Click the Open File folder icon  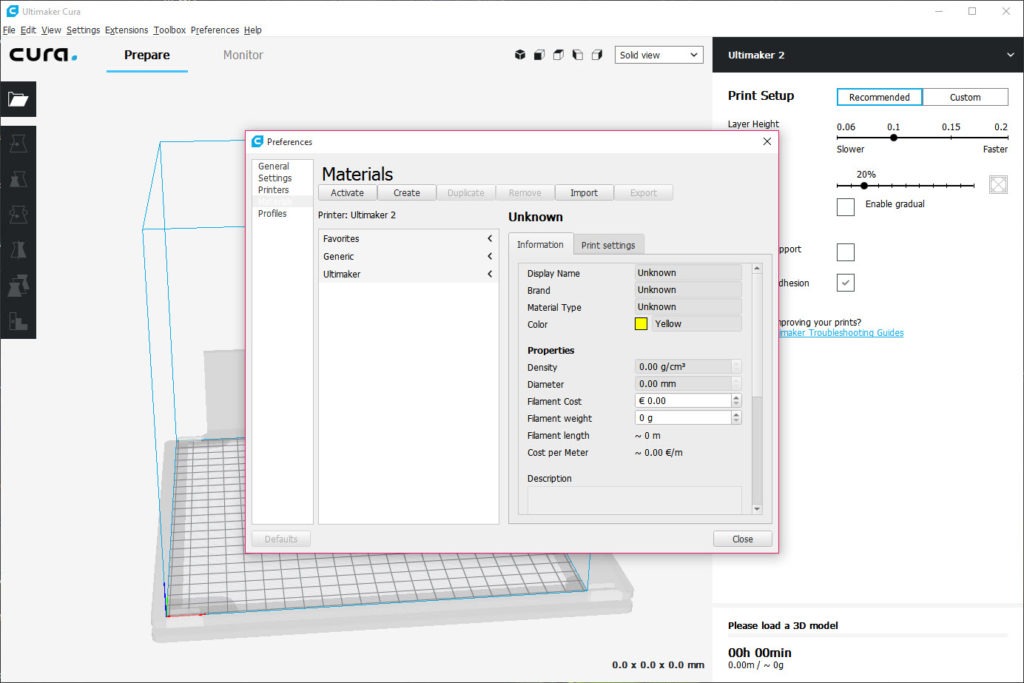coord(18,99)
